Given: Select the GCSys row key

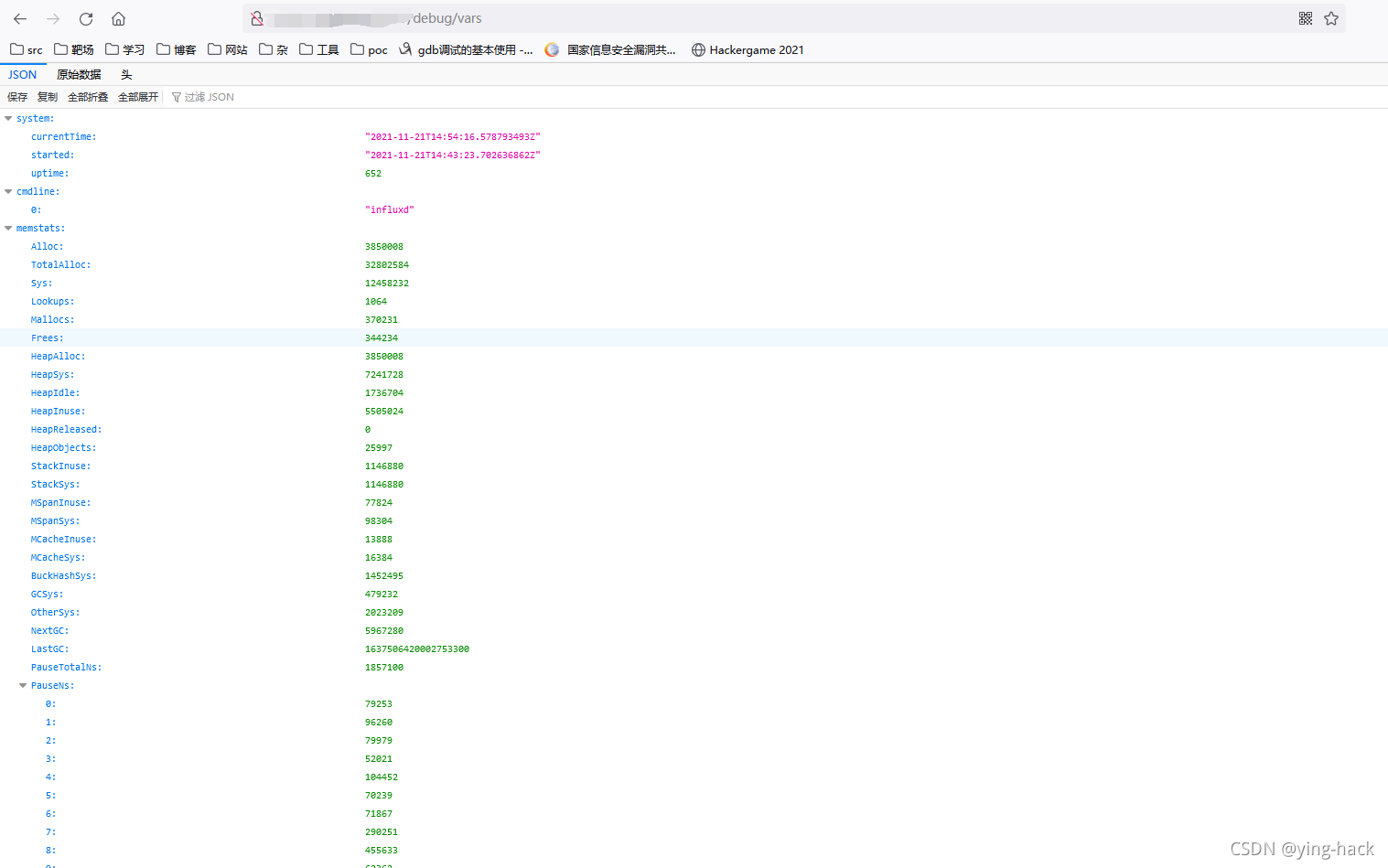Looking at the screenshot, I should tap(47, 594).
